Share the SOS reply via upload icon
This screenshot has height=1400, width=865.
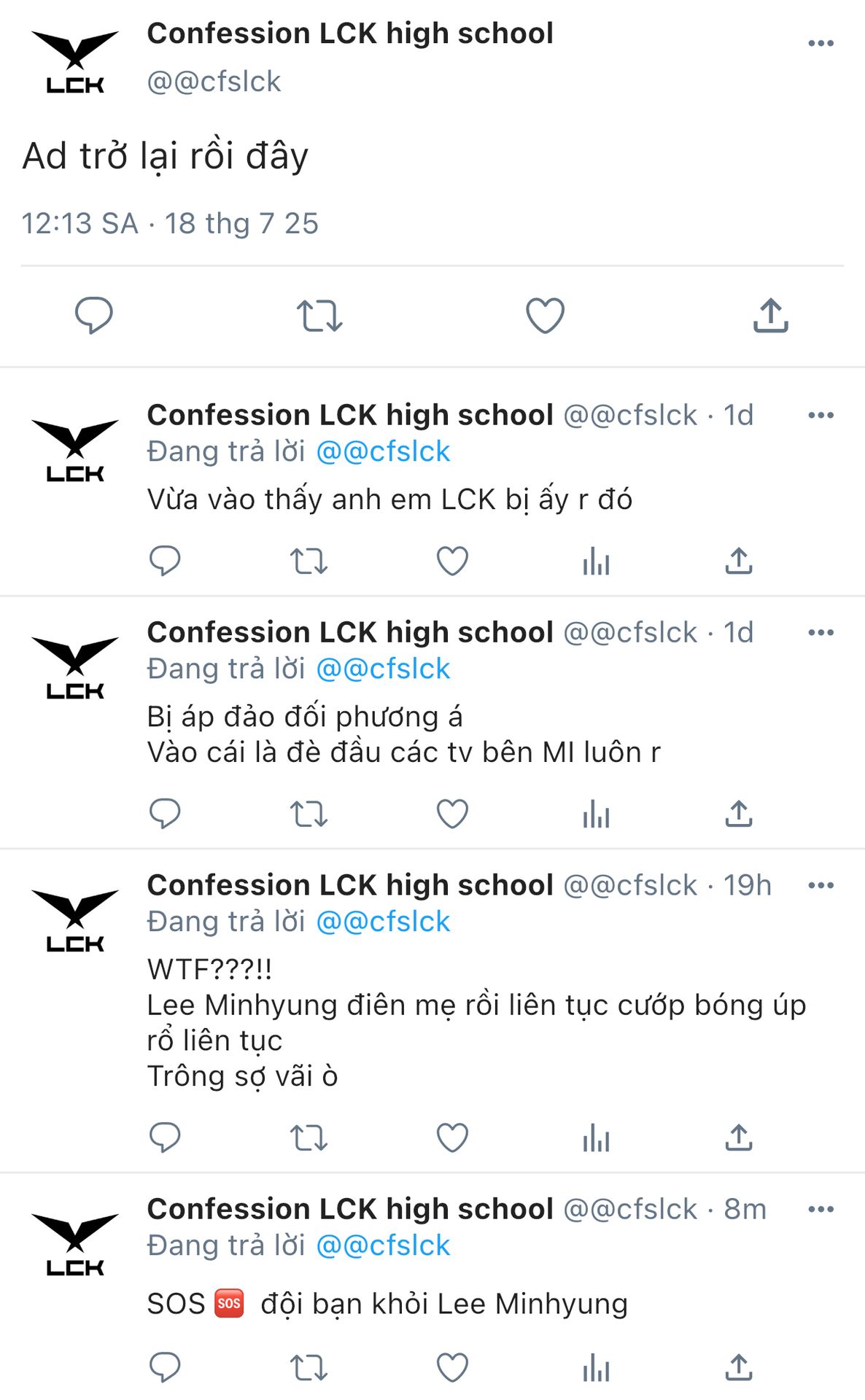pyautogui.click(x=738, y=1368)
